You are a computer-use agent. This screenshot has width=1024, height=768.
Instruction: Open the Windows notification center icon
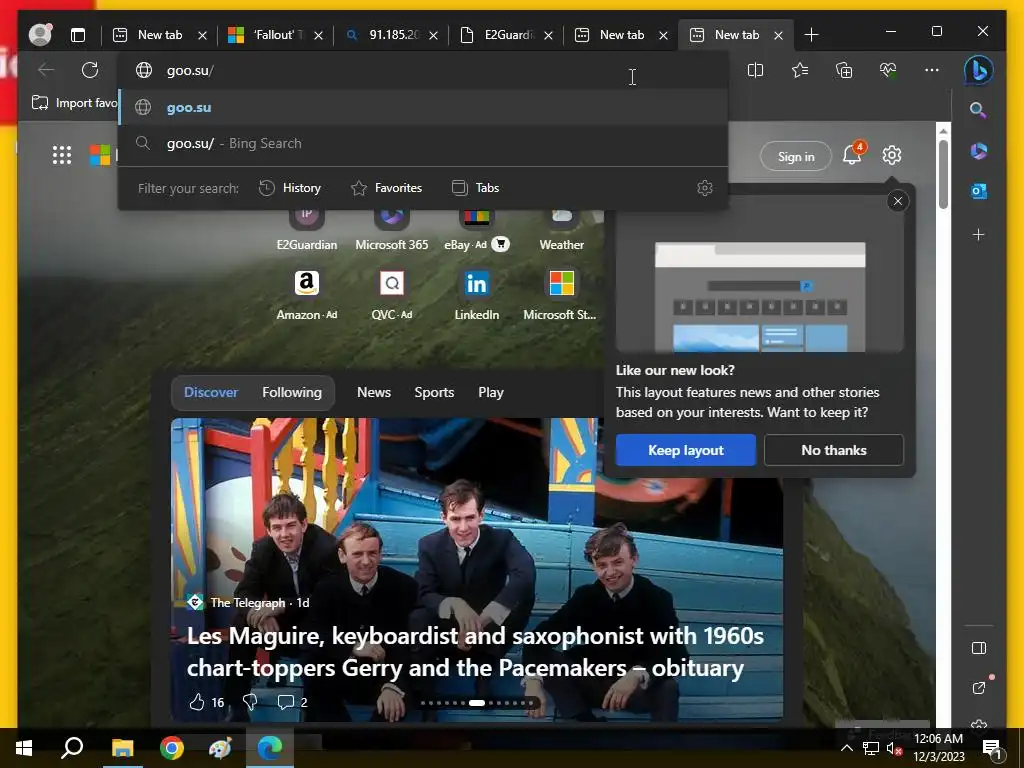tap(992, 749)
